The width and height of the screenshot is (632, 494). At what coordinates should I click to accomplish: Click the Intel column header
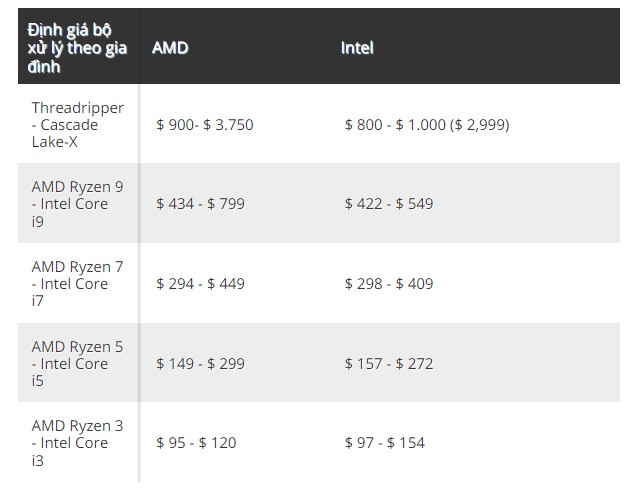357,48
